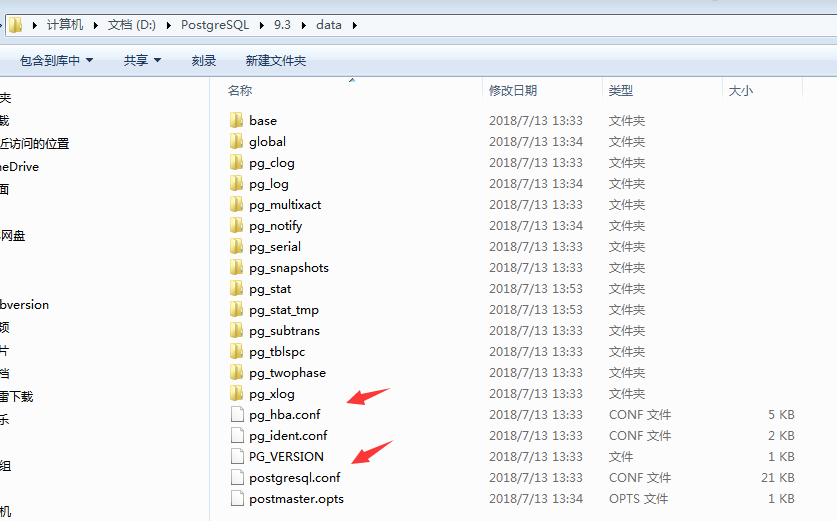Image resolution: width=837 pixels, height=521 pixels.
Task: Click the pg_stat_tmp folder name
Action: tap(283, 310)
